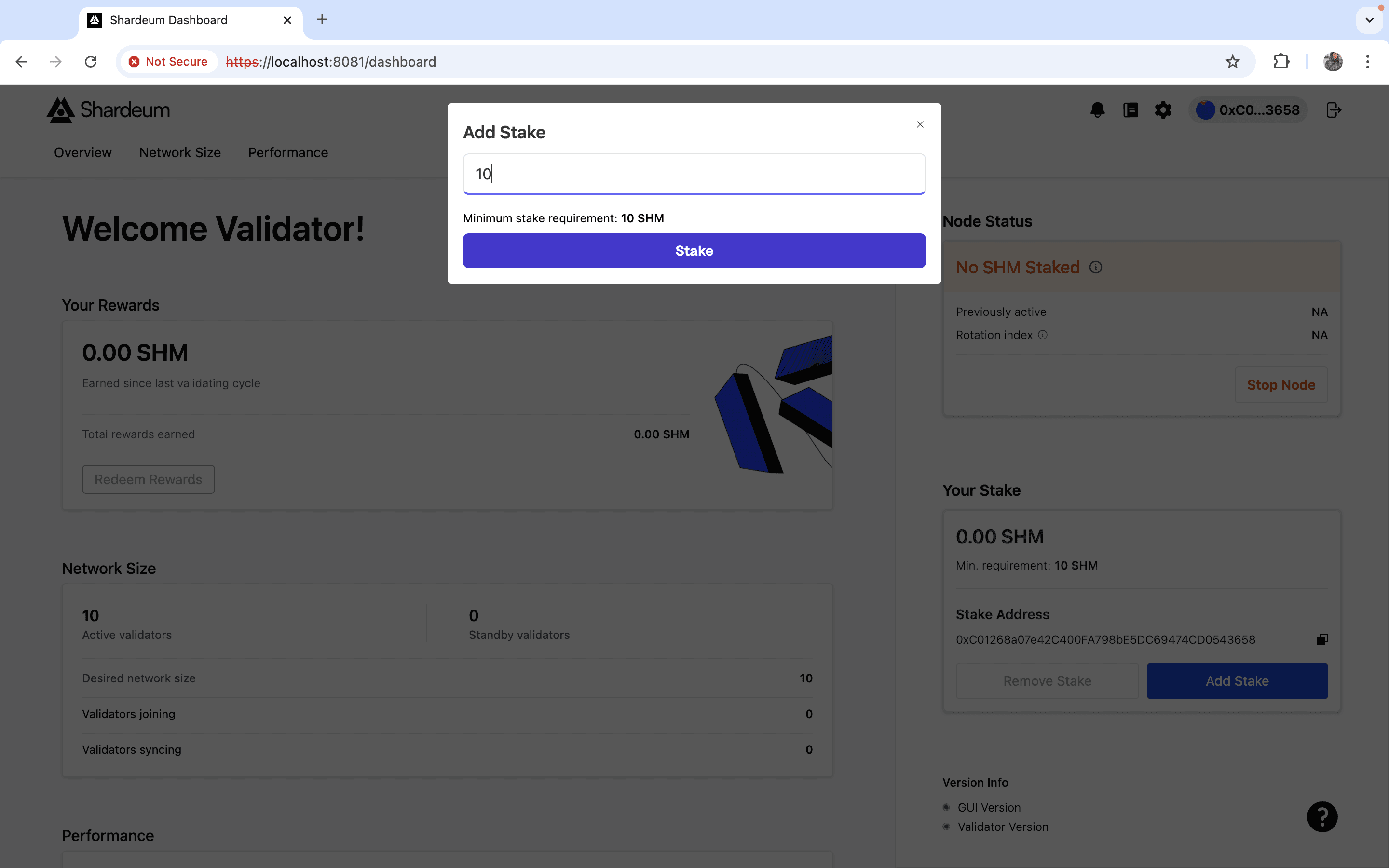This screenshot has height=868, width=1389.
Task: Bookmark this page with the star
Action: [x=1232, y=61]
